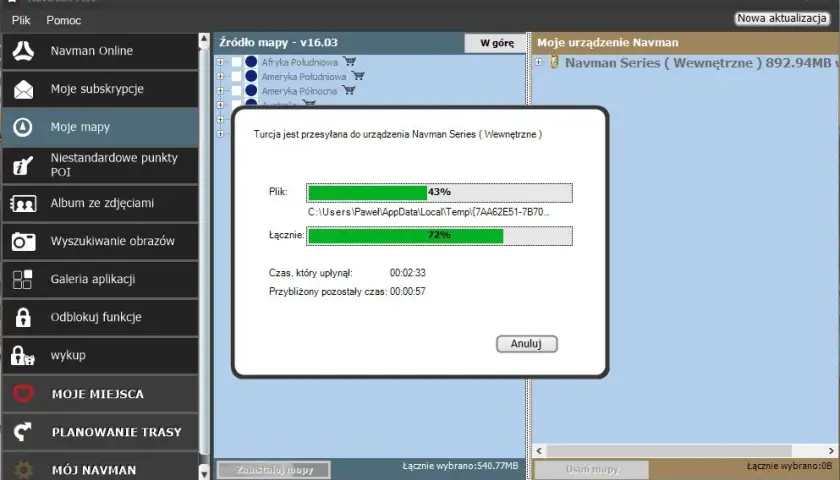The width and height of the screenshot is (840, 480).
Task: Click the Ameryka Północna map name
Action: tap(299, 91)
